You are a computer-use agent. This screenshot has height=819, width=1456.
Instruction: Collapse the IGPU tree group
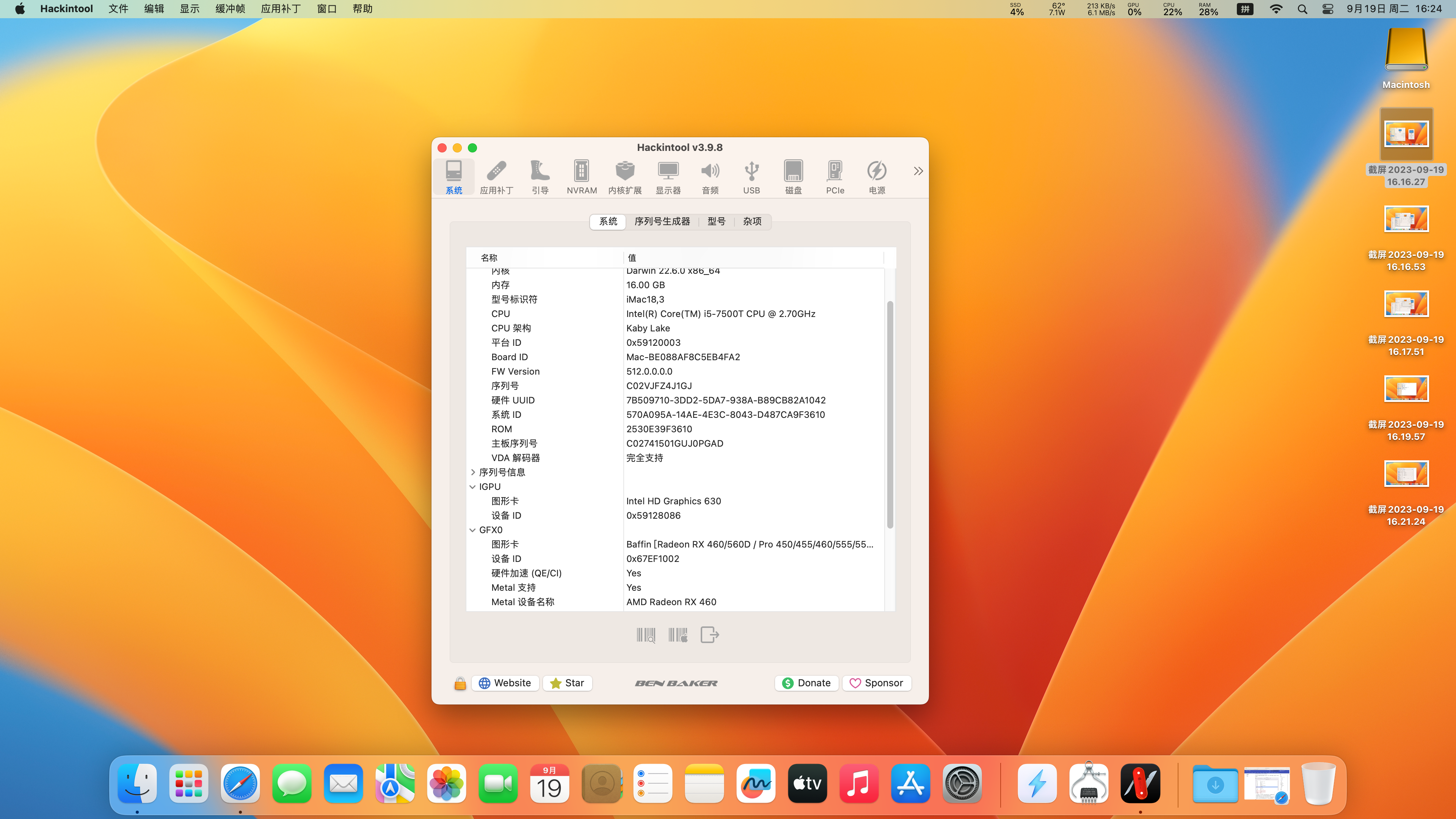pyautogui.click(x=472, y=486)
